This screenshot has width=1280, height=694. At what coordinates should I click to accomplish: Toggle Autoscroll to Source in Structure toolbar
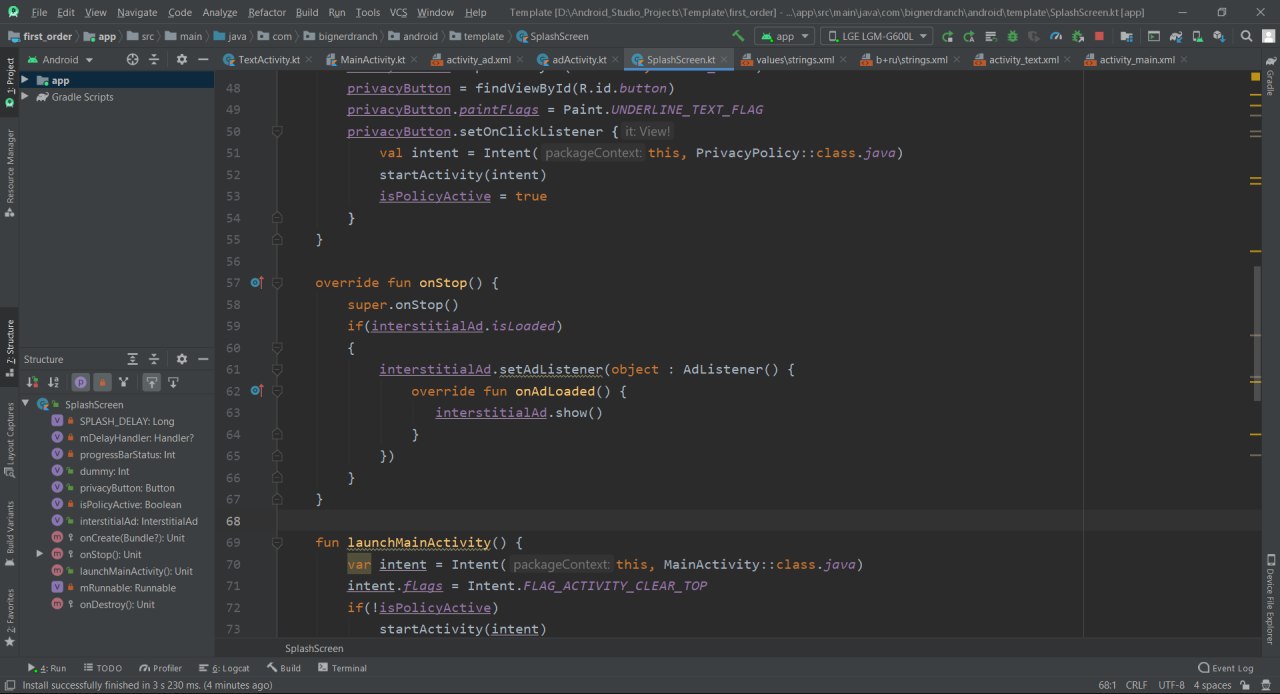click(151, 382)
